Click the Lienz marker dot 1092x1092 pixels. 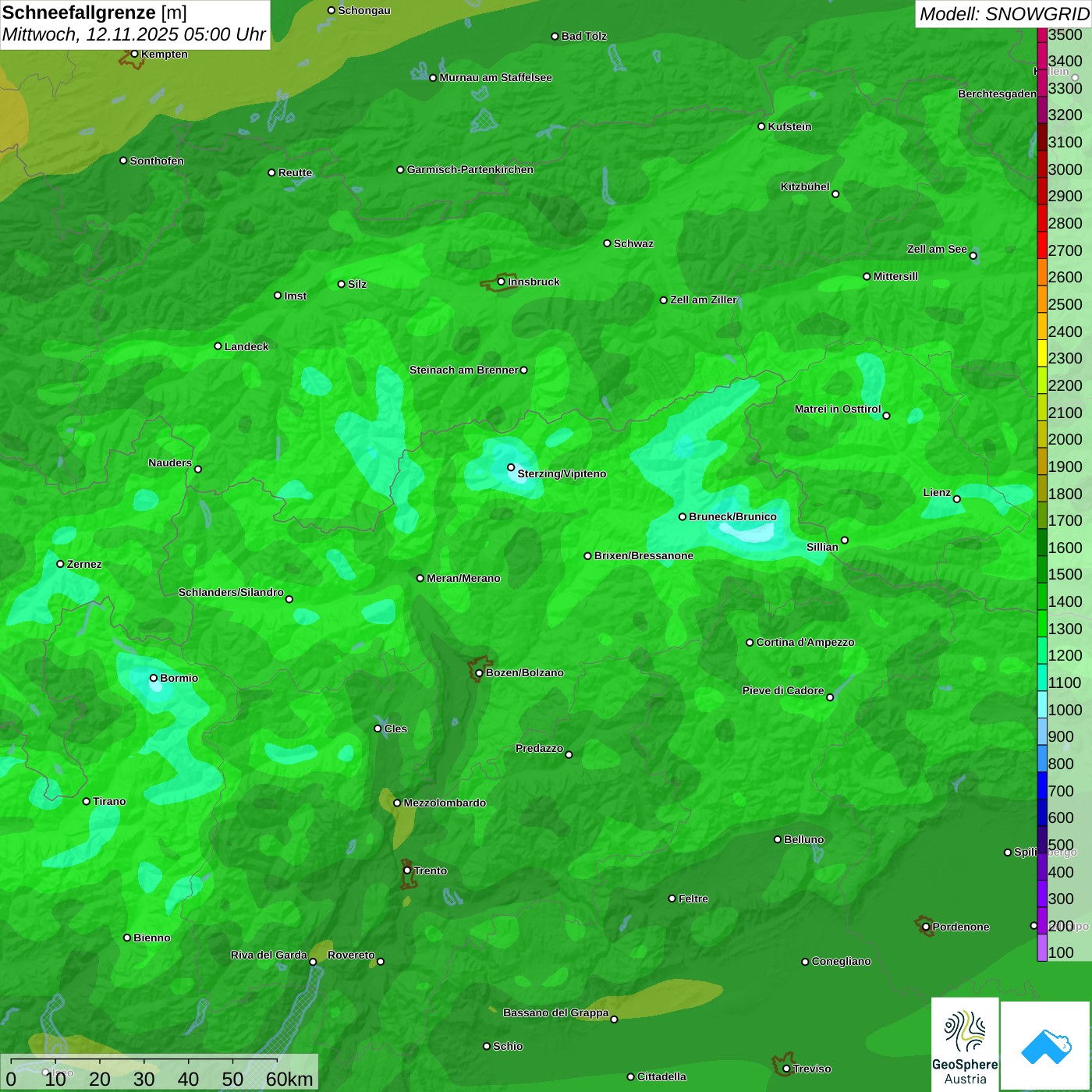[x=957, y=498]
